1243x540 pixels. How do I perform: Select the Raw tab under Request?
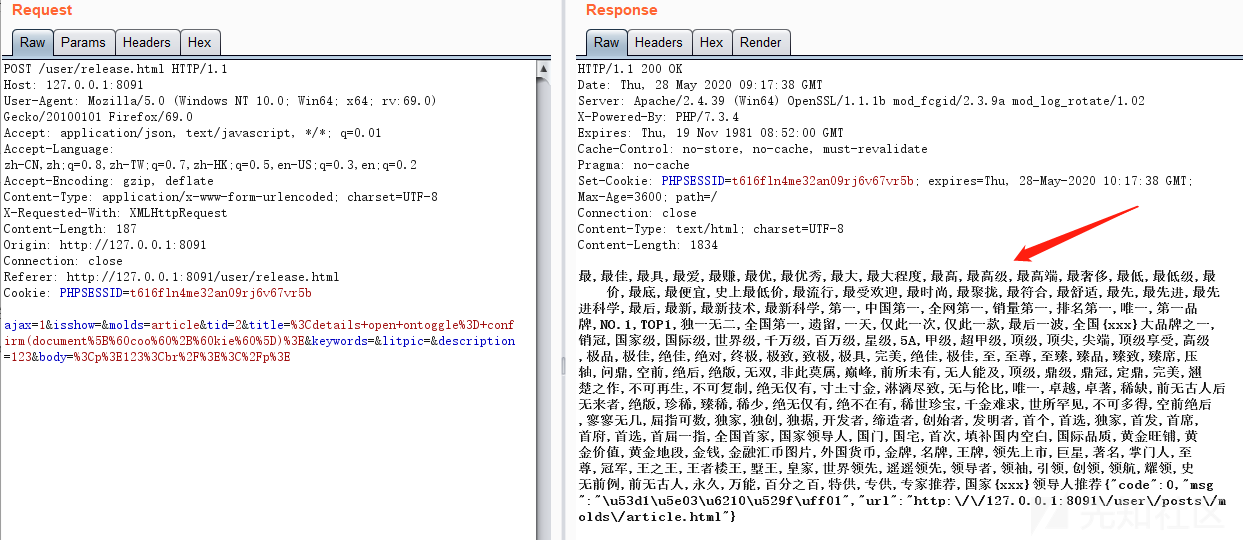32,42
